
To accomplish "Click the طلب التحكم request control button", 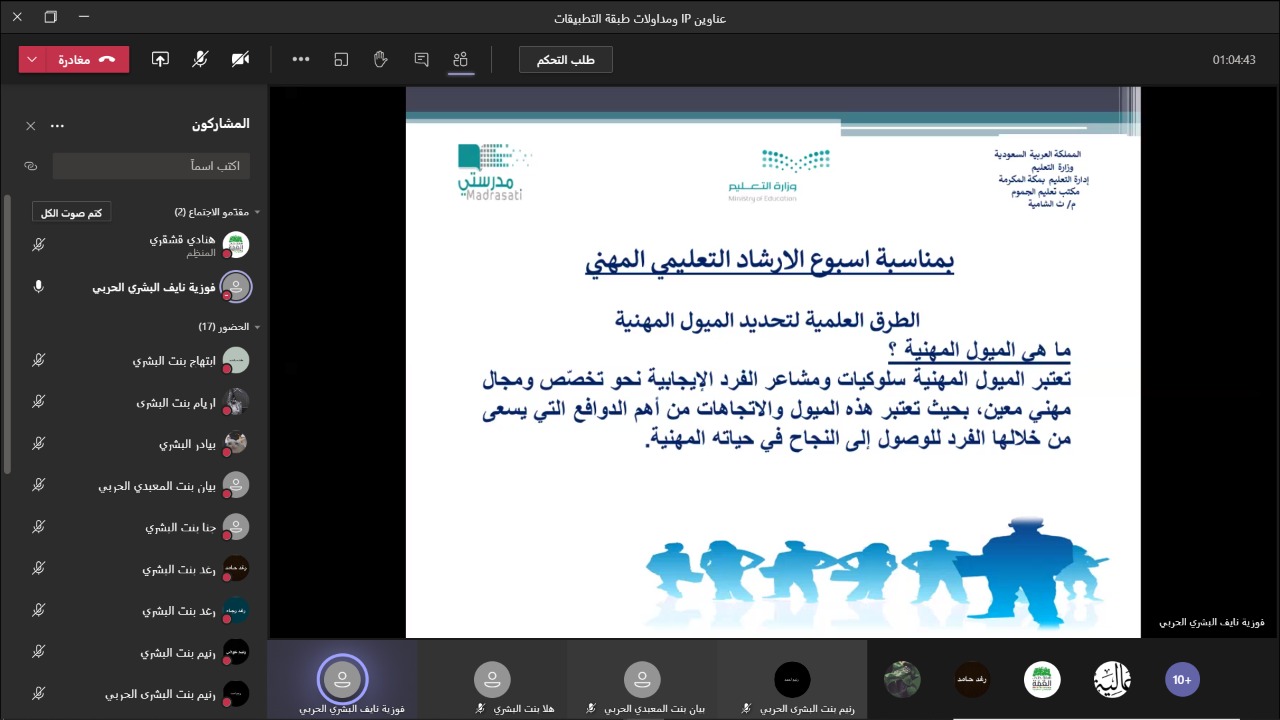I will click(566, 60).
